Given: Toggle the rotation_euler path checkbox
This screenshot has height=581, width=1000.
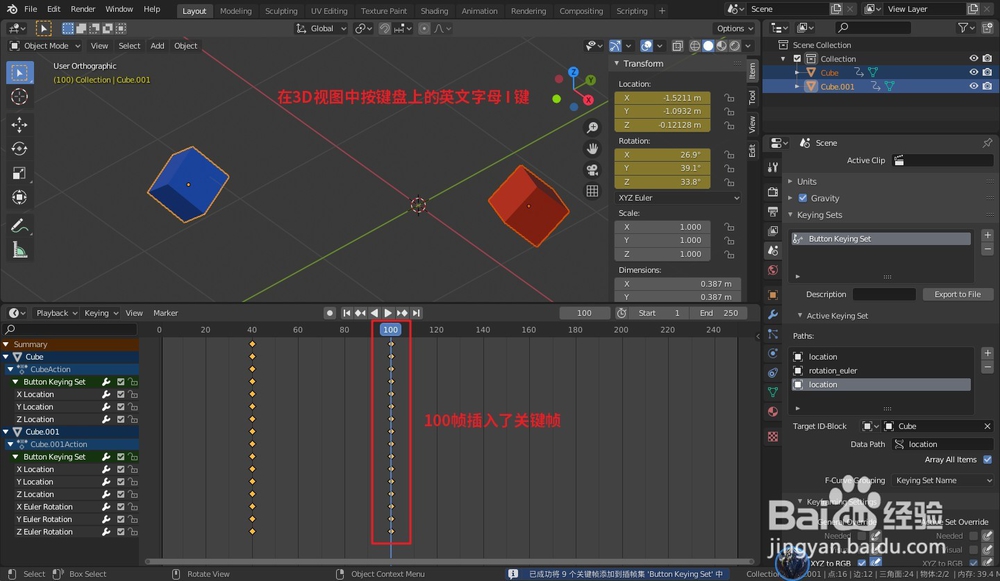Looking at the screenshot, I should click(798, 371).
